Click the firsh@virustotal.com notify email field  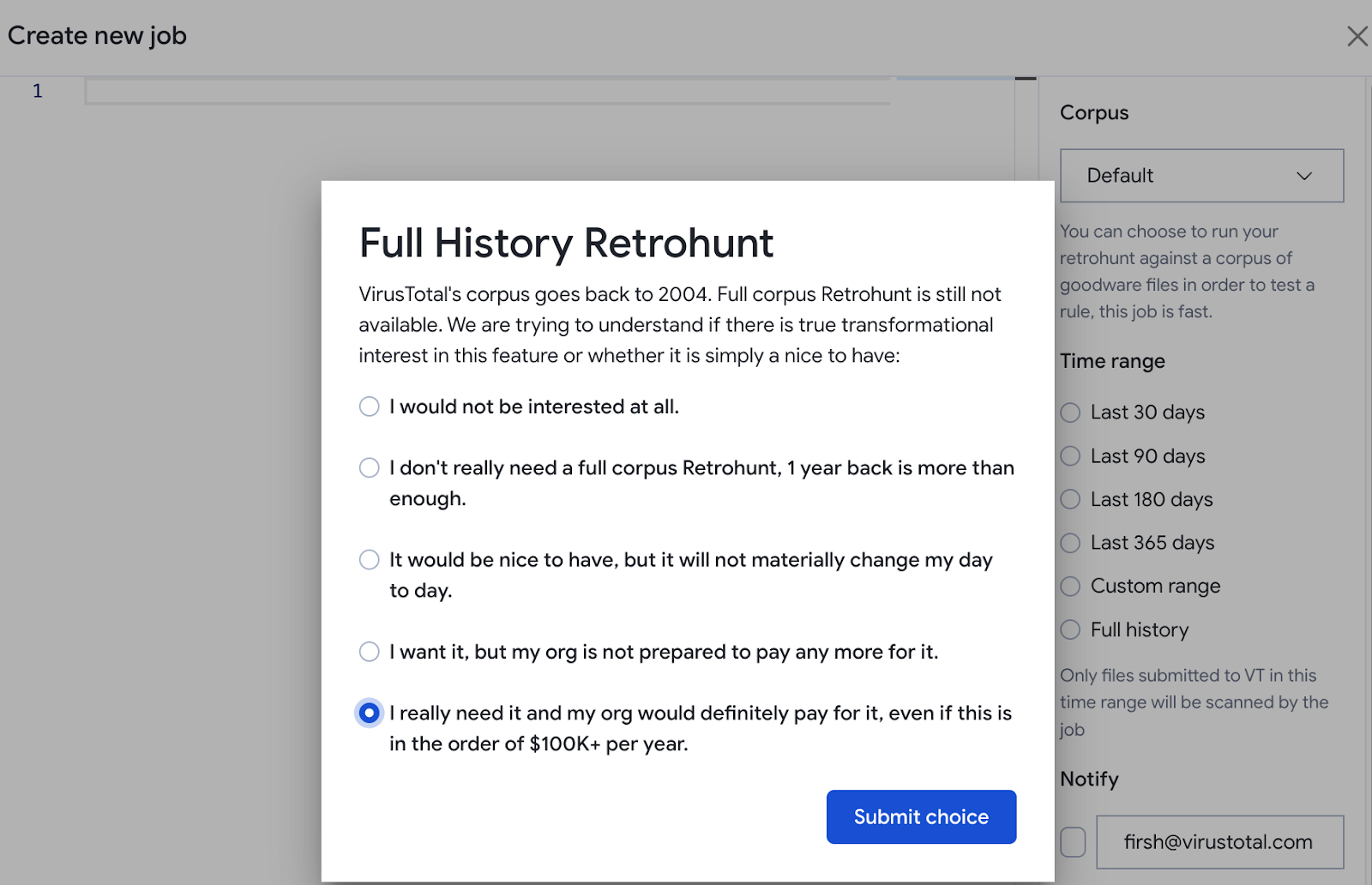click(x=1219, y=842)
